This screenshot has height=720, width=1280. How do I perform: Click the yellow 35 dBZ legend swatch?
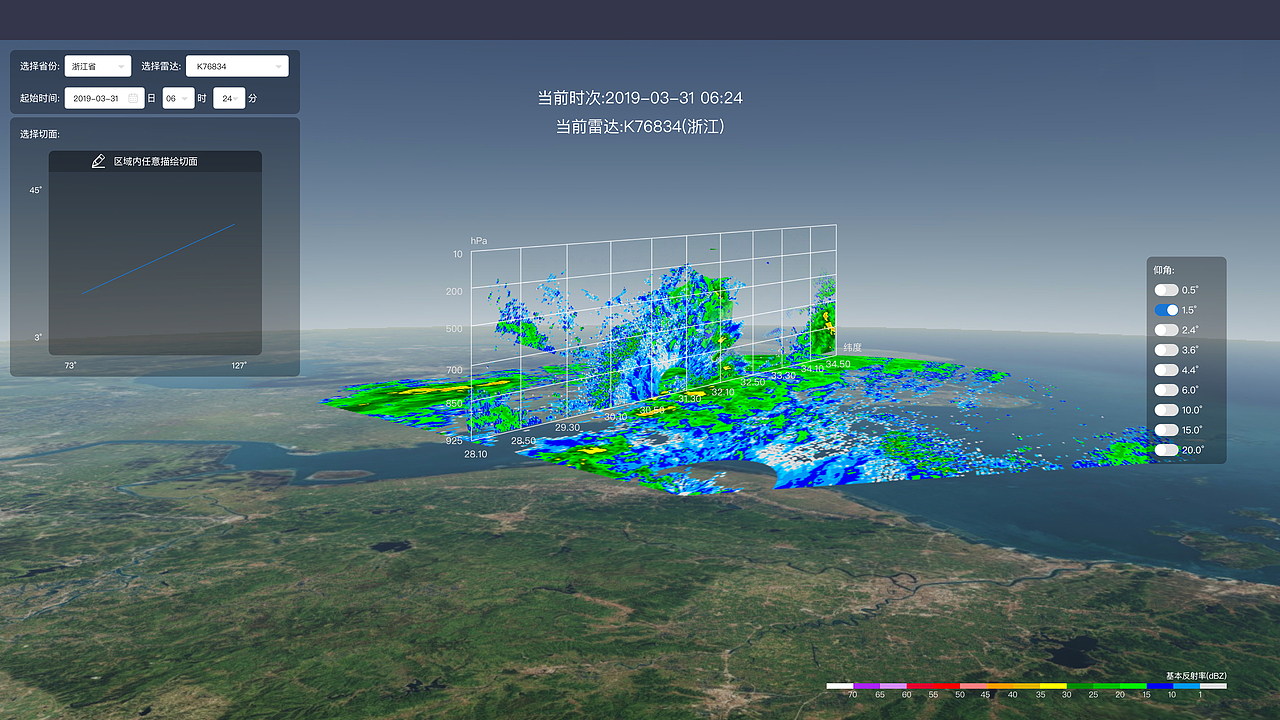1053,686
